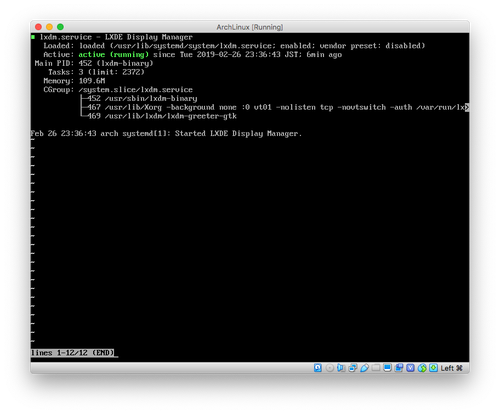Click the pager status lines 1-12/12 (END)
This screenshot has width=500, height=414.
[x=72, y=353]
